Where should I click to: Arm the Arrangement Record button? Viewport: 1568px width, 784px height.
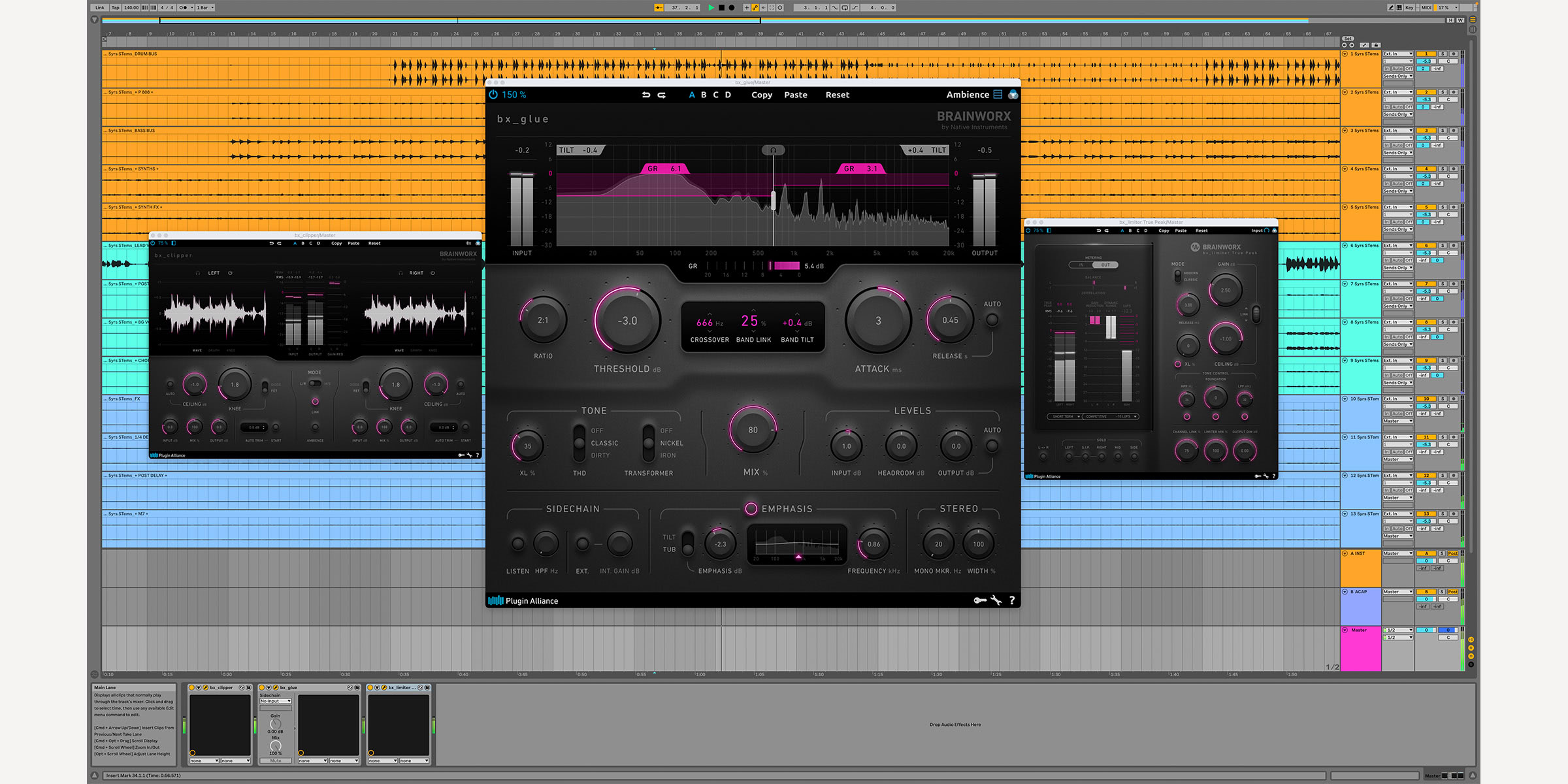click(x=732, y=8)
